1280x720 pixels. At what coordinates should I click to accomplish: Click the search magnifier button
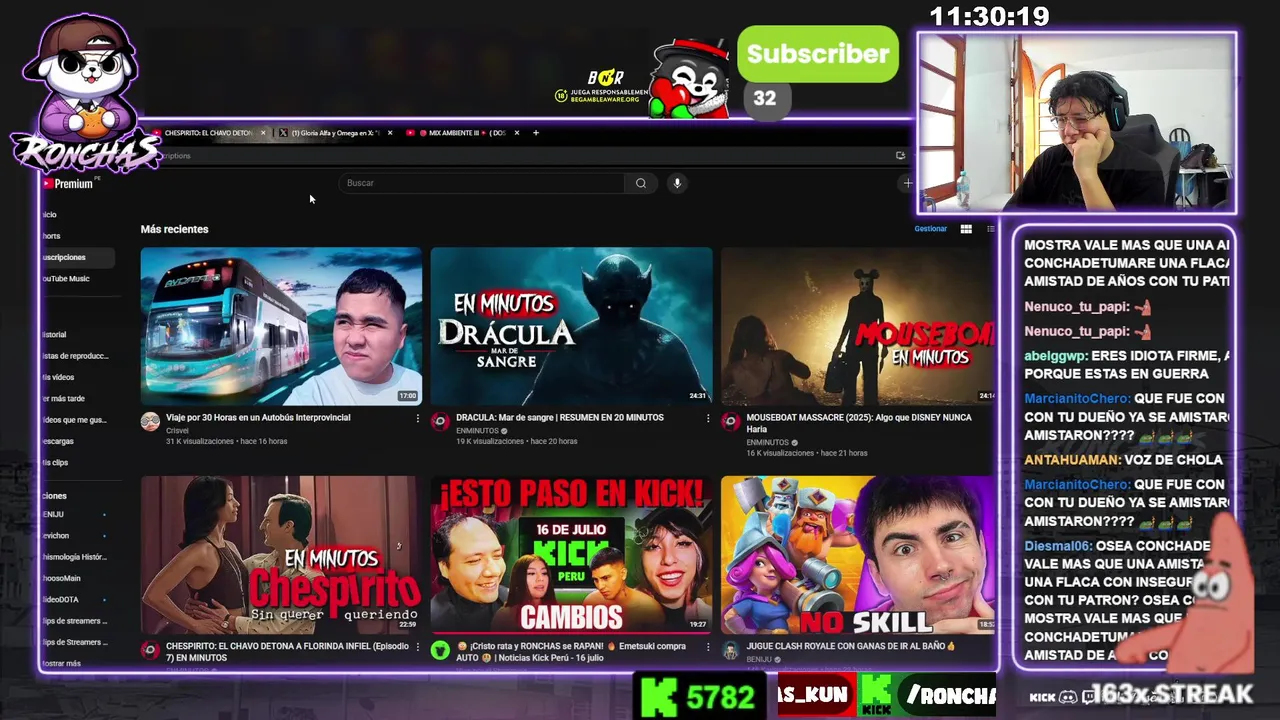point(641,183)
